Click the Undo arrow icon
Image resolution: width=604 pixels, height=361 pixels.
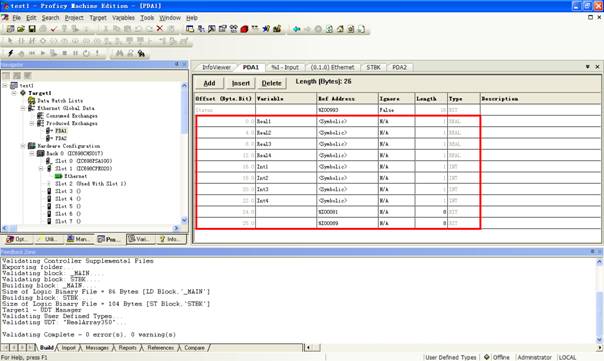coord(138,29)
